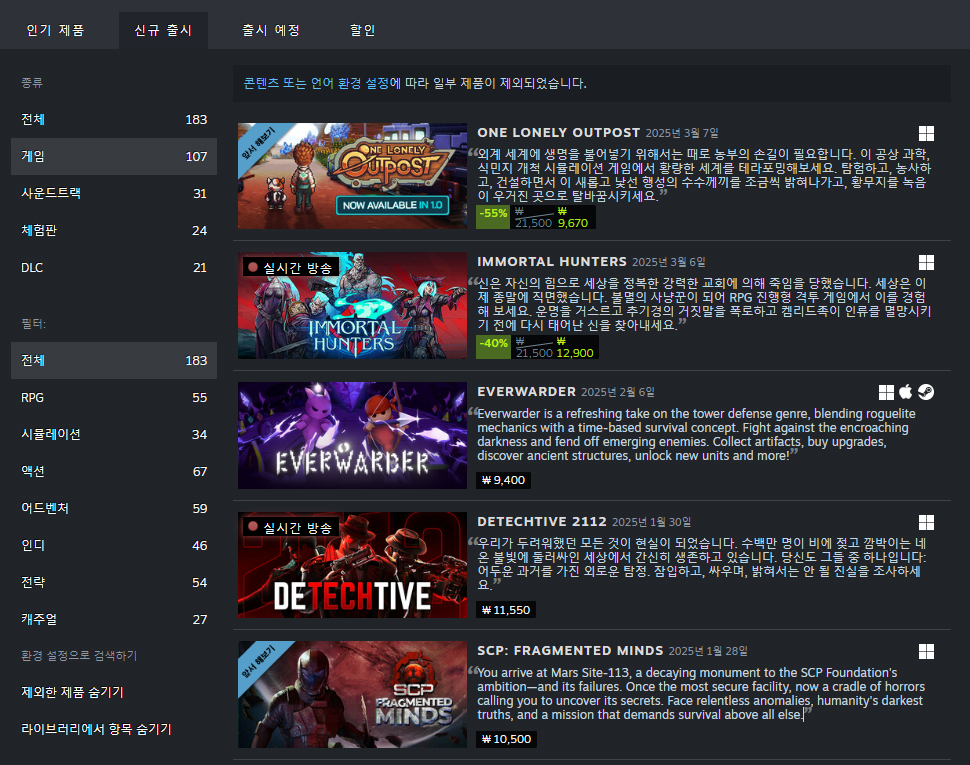Select the 게임 type filter
This screenshot has height=765, width=970.
point(114,156)
